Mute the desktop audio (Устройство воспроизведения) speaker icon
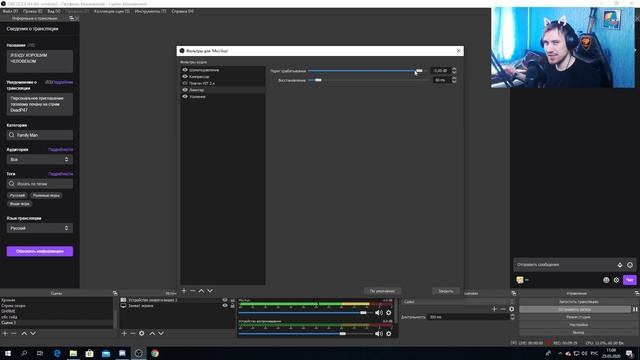This screenshot has height=360, width=640. (x=379, y=333)
